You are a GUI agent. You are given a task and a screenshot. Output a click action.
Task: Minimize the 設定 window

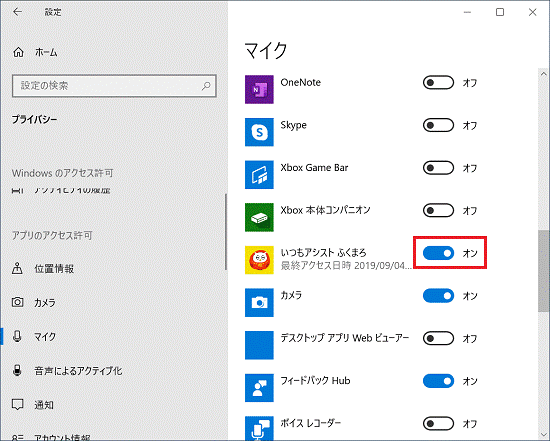point(467,12)
